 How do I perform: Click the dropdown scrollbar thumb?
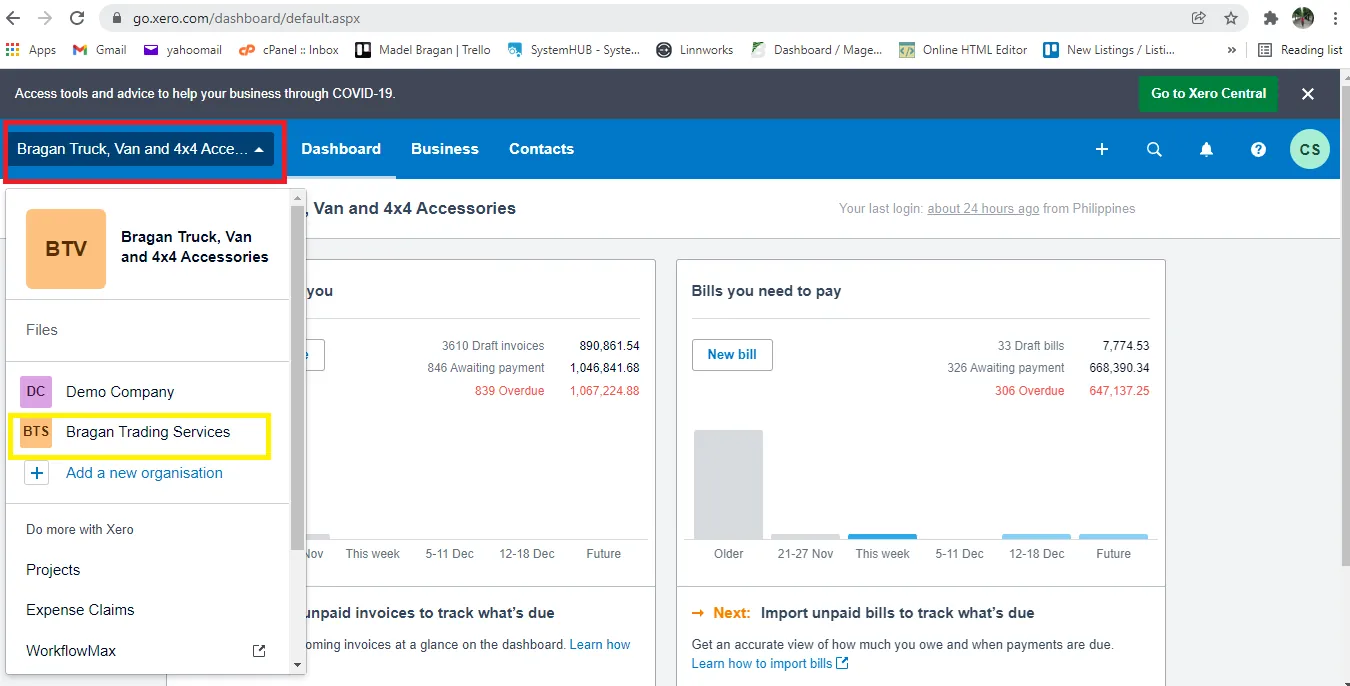297,378
